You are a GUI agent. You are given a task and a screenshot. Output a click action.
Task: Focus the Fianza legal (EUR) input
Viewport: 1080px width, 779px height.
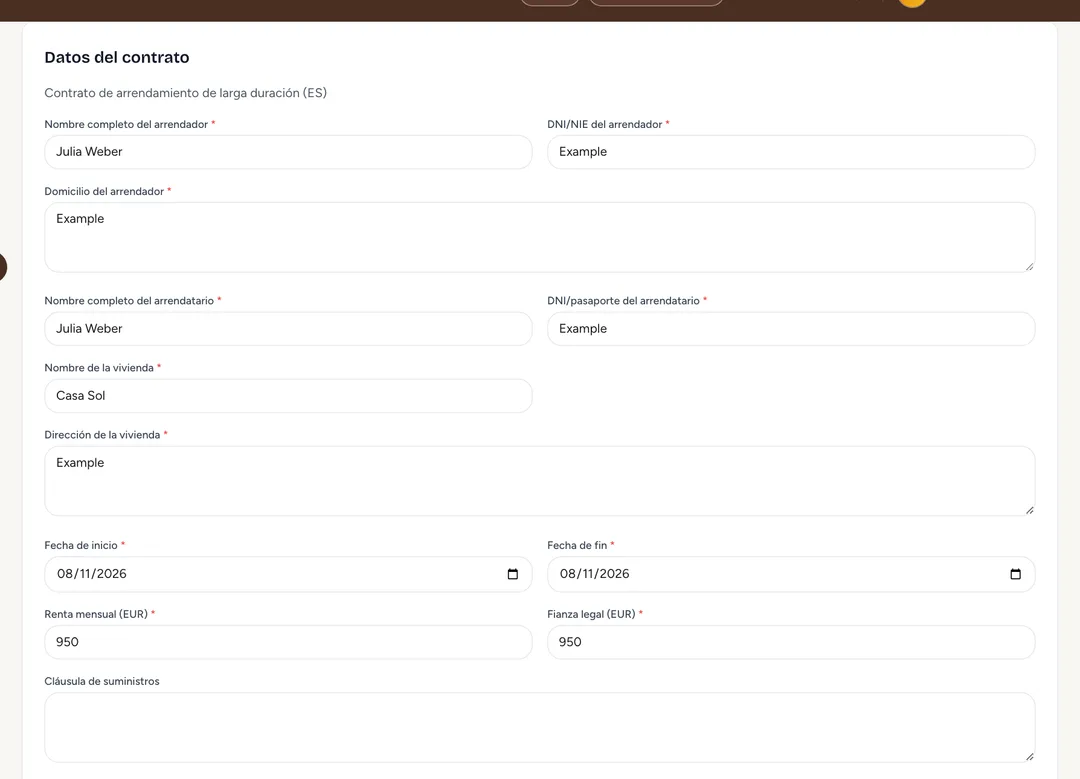point(791,642)
